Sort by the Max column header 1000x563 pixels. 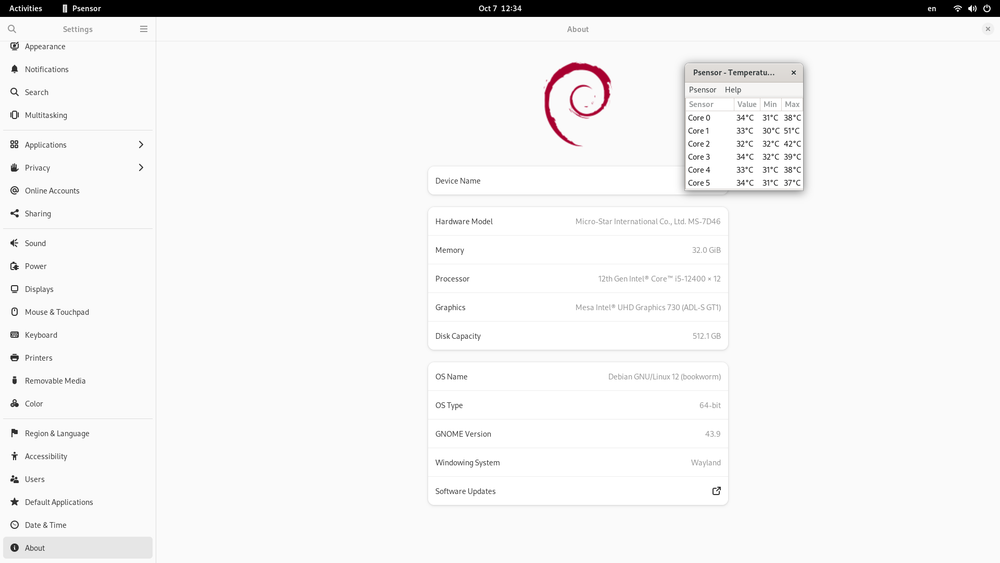coord(792,104)
